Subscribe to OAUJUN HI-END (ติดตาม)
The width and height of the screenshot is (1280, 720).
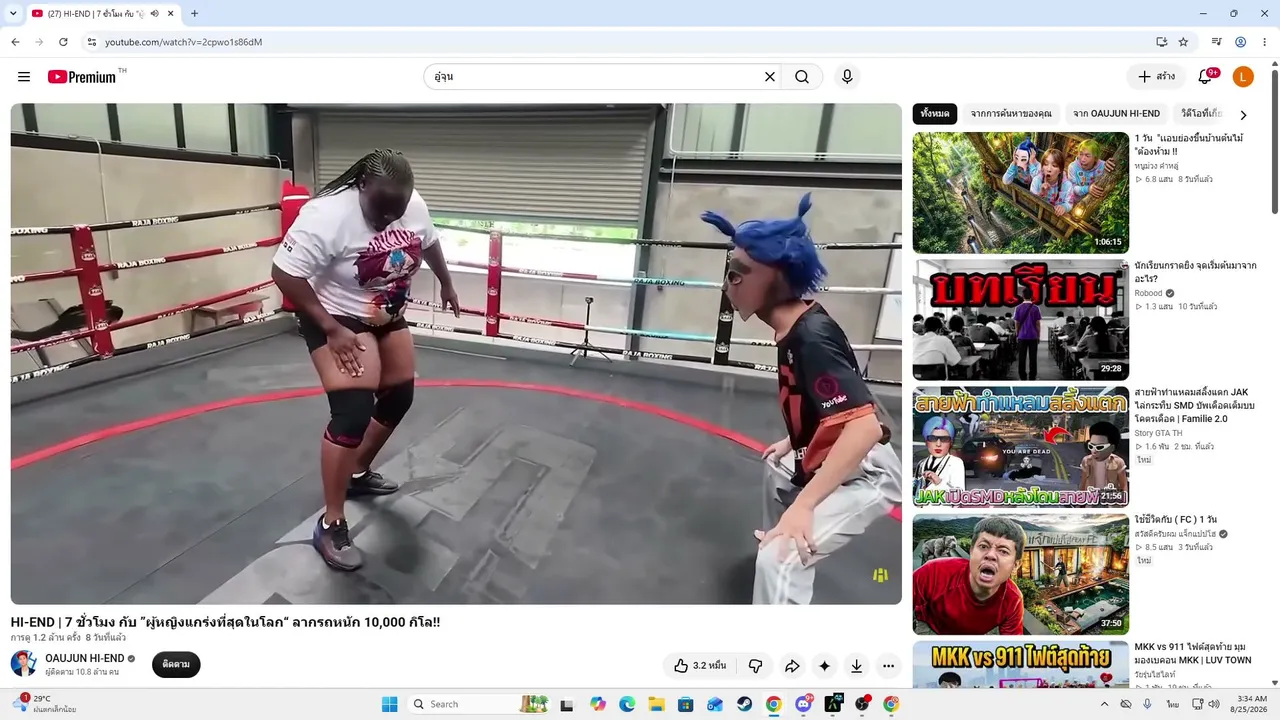click(176, 664)
